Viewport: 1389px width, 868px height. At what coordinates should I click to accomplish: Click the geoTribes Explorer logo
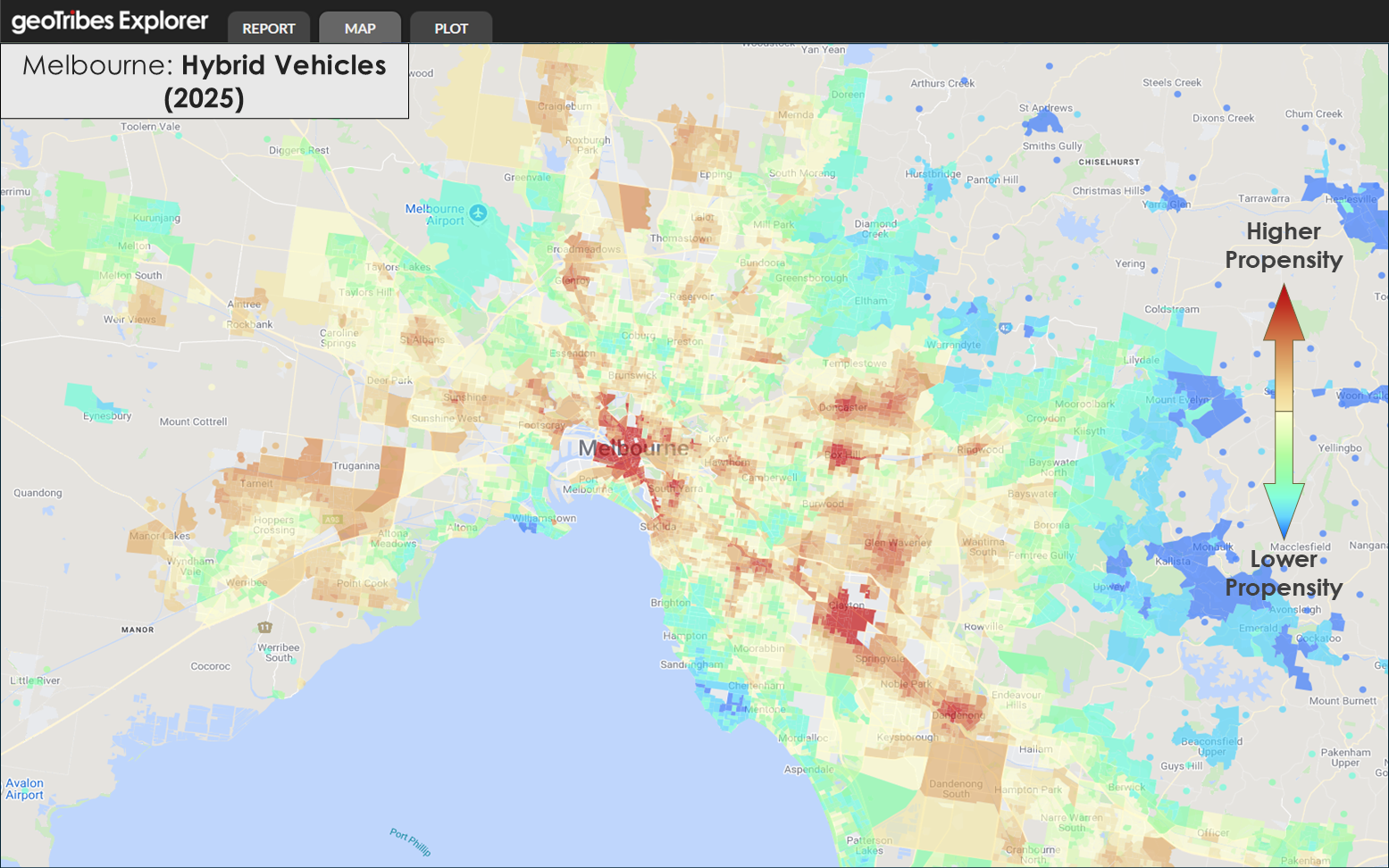(x=110, y=21)
